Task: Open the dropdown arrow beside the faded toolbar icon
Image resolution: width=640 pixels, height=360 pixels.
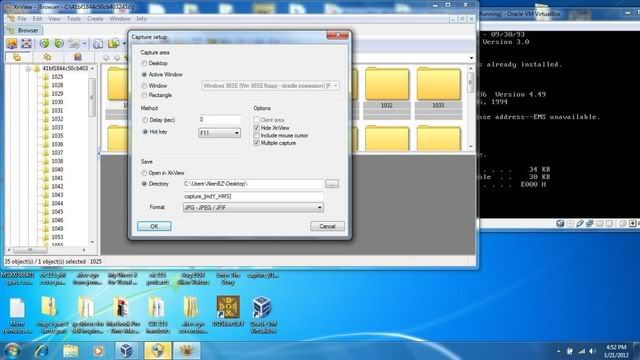Action: point(84,44)
